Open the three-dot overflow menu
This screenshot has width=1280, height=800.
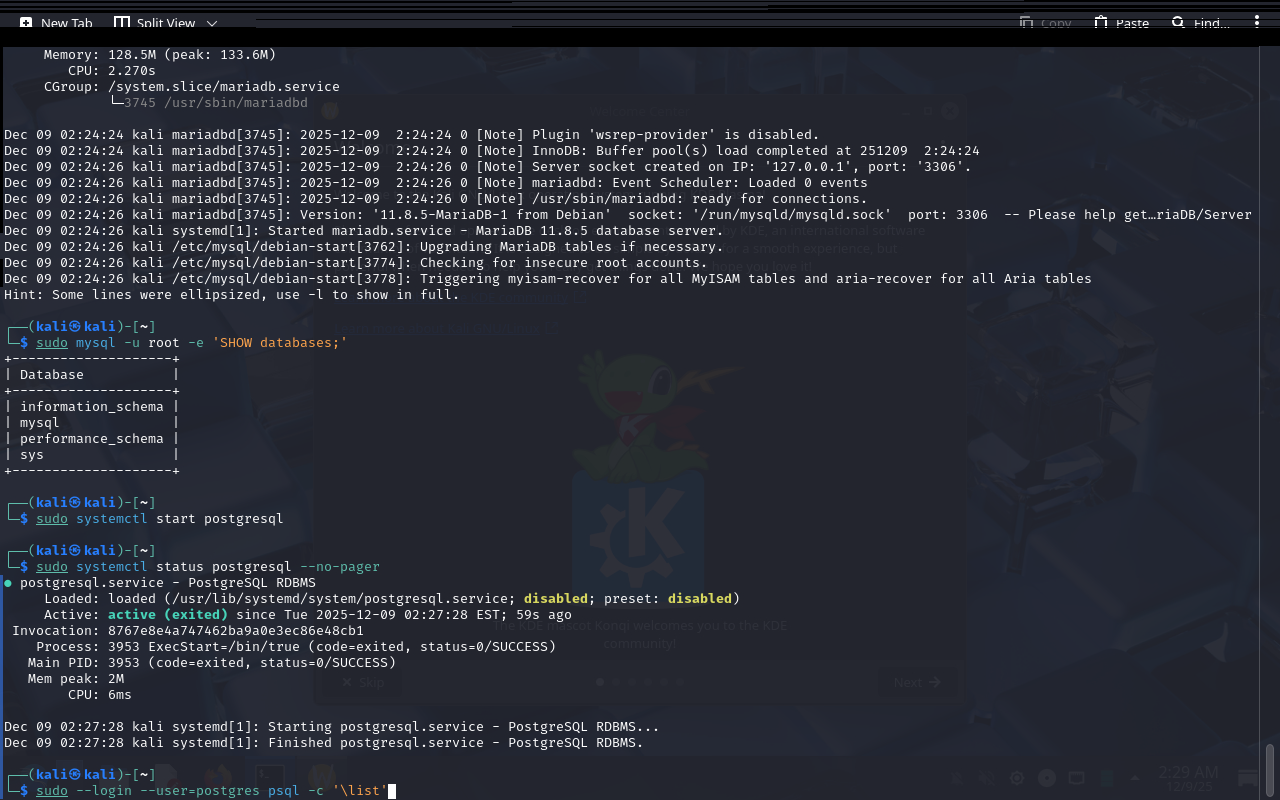tap(1257, 22)
